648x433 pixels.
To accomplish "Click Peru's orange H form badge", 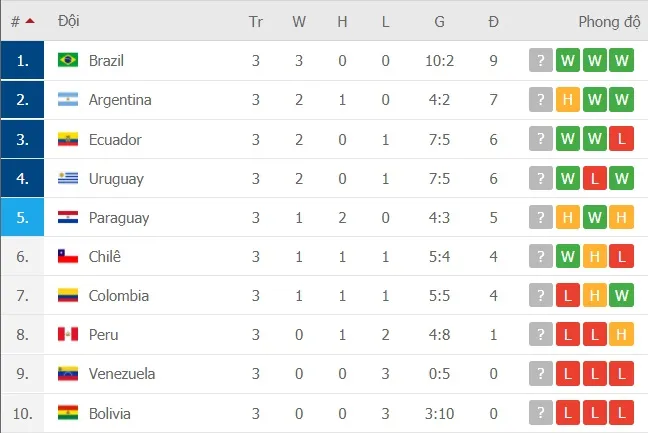I will pyautogui.click(x=622, y=335).
